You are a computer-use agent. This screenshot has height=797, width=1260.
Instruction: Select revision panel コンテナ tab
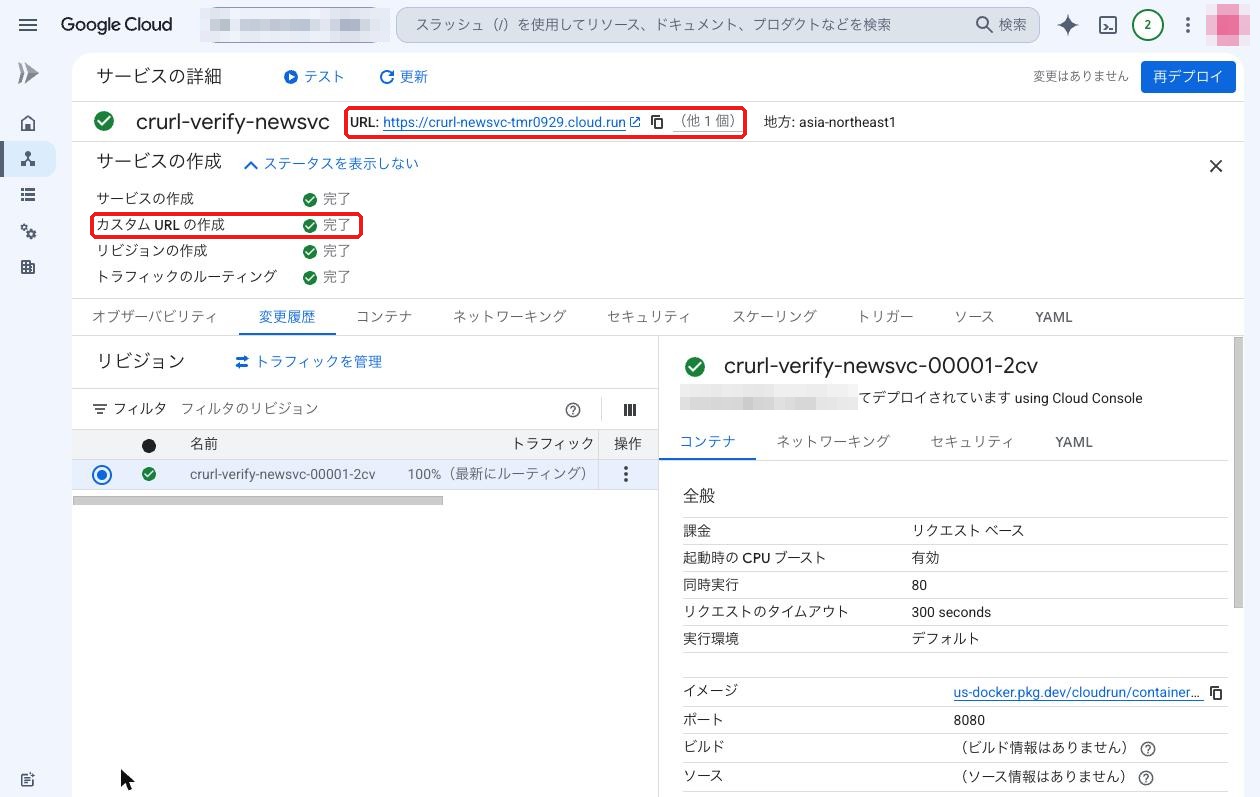(x=708, y=442)
